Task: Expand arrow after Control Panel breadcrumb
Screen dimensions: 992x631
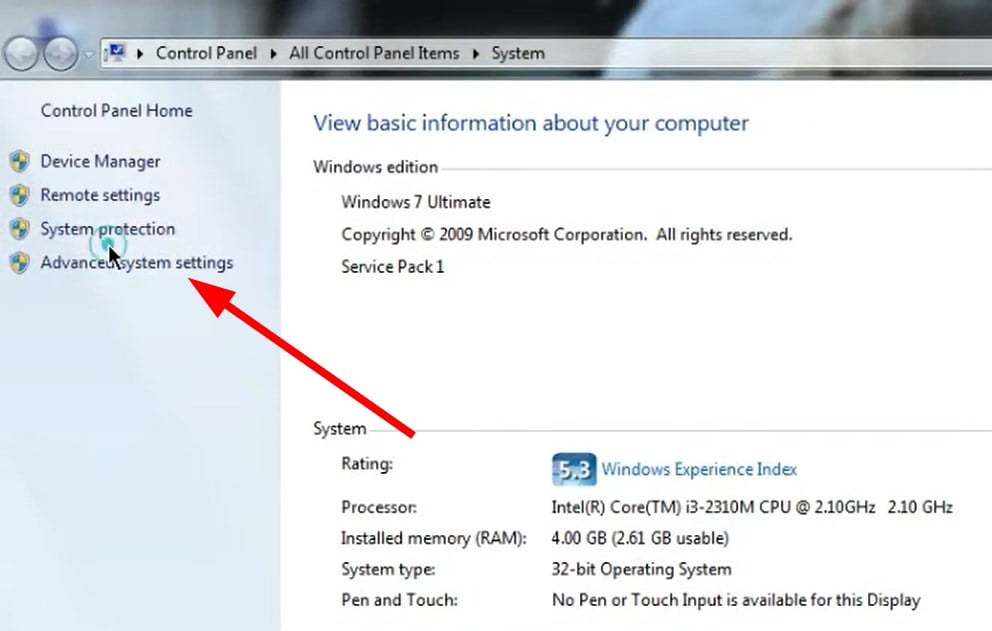Action: pos(273,54)
